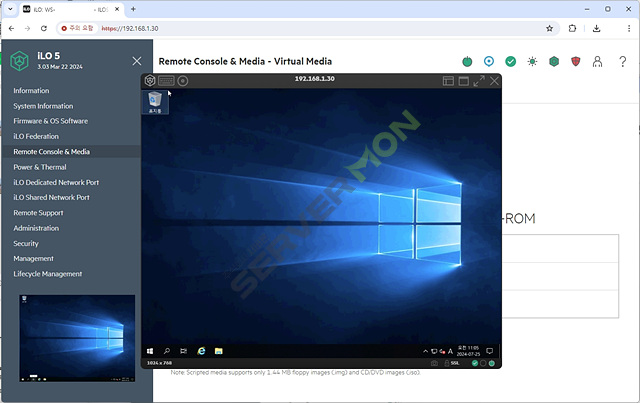Open Firmware & OS Software section
Screen dimensions: 640x403
(x=51, y=121)
